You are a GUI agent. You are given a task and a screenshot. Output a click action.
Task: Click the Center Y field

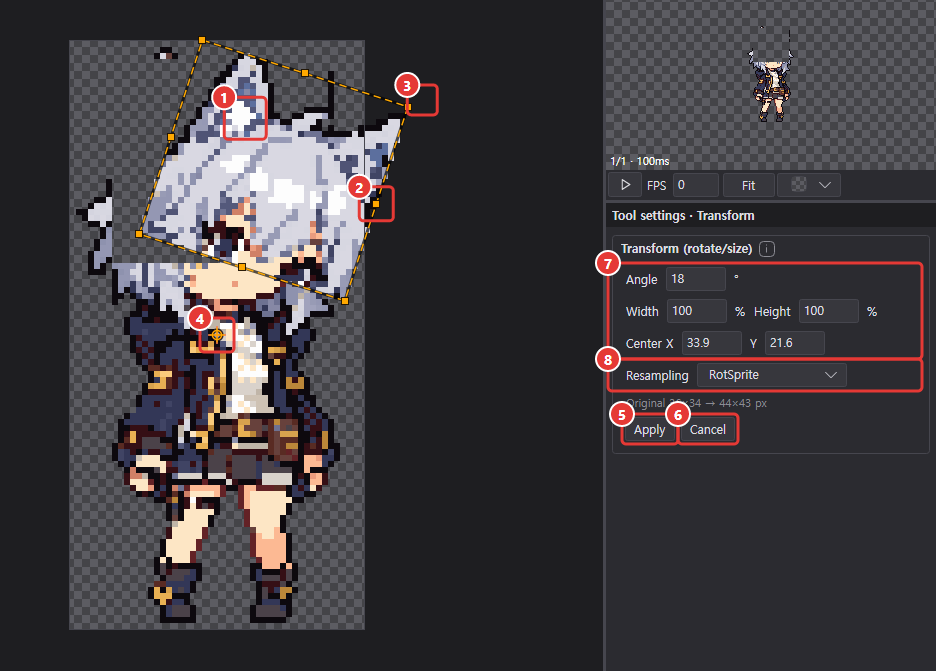pyautogui.click(x=795, y=343)
